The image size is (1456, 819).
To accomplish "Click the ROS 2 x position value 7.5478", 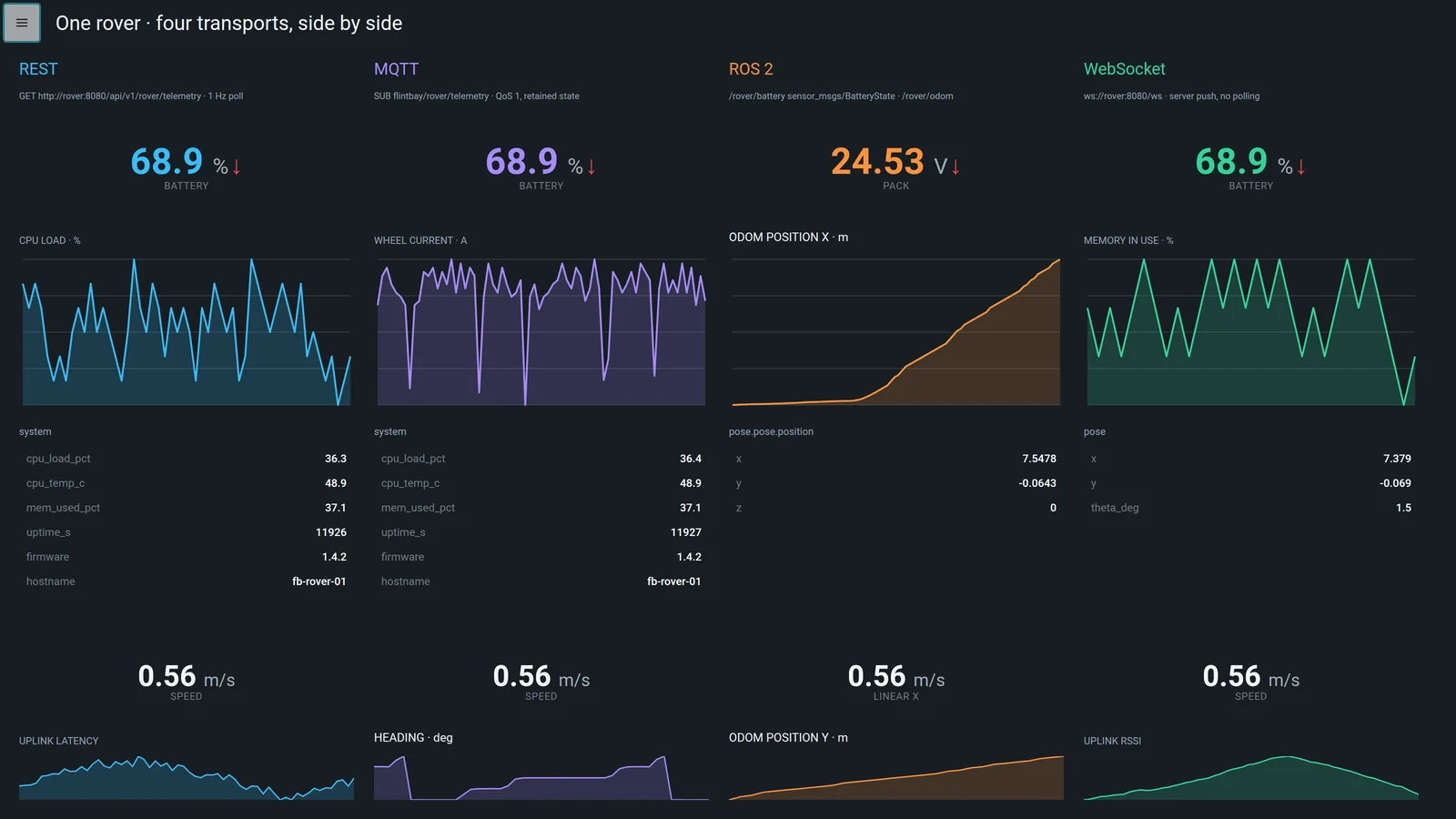I will (1039, 459).
